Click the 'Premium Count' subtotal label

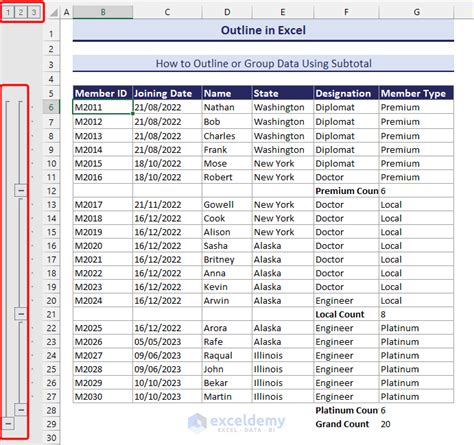click(346, 191)
